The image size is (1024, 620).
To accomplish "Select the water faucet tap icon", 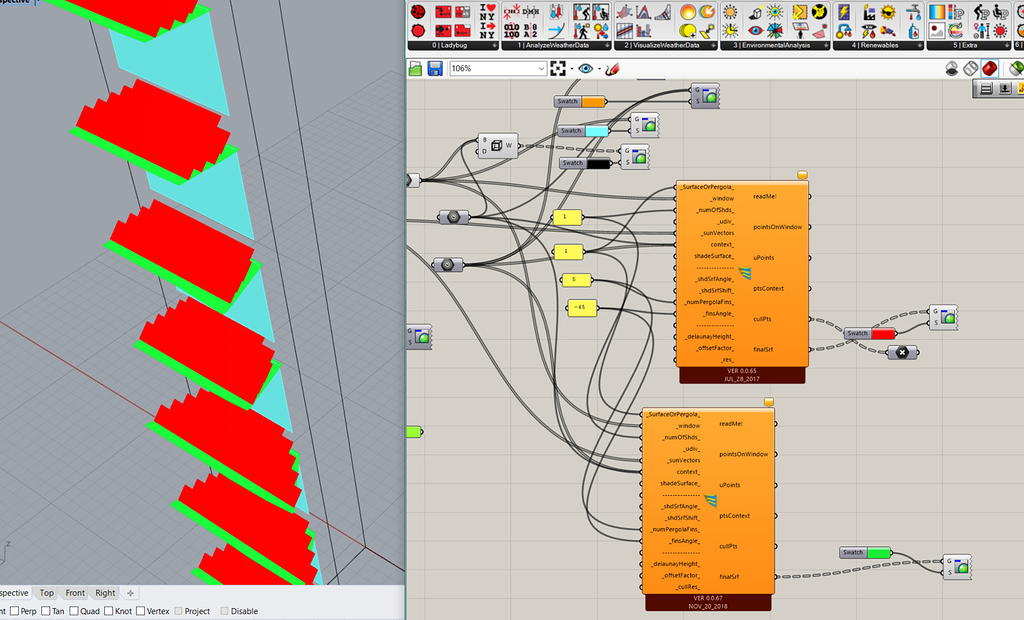I will pyautogui.click(x=914, y=12).
